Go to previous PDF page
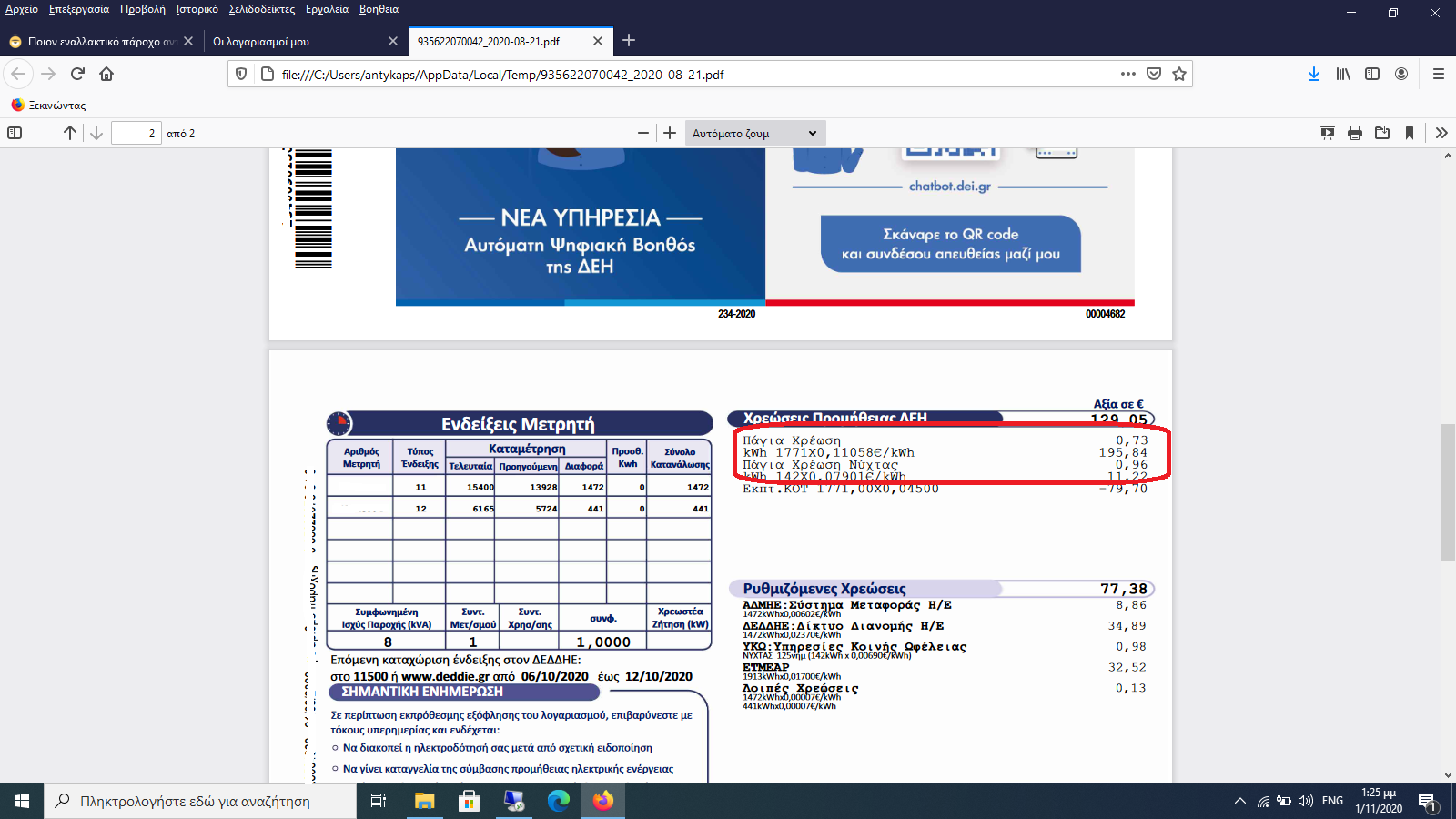This screenshot has width=1456, height=819. tap(70, 133)
